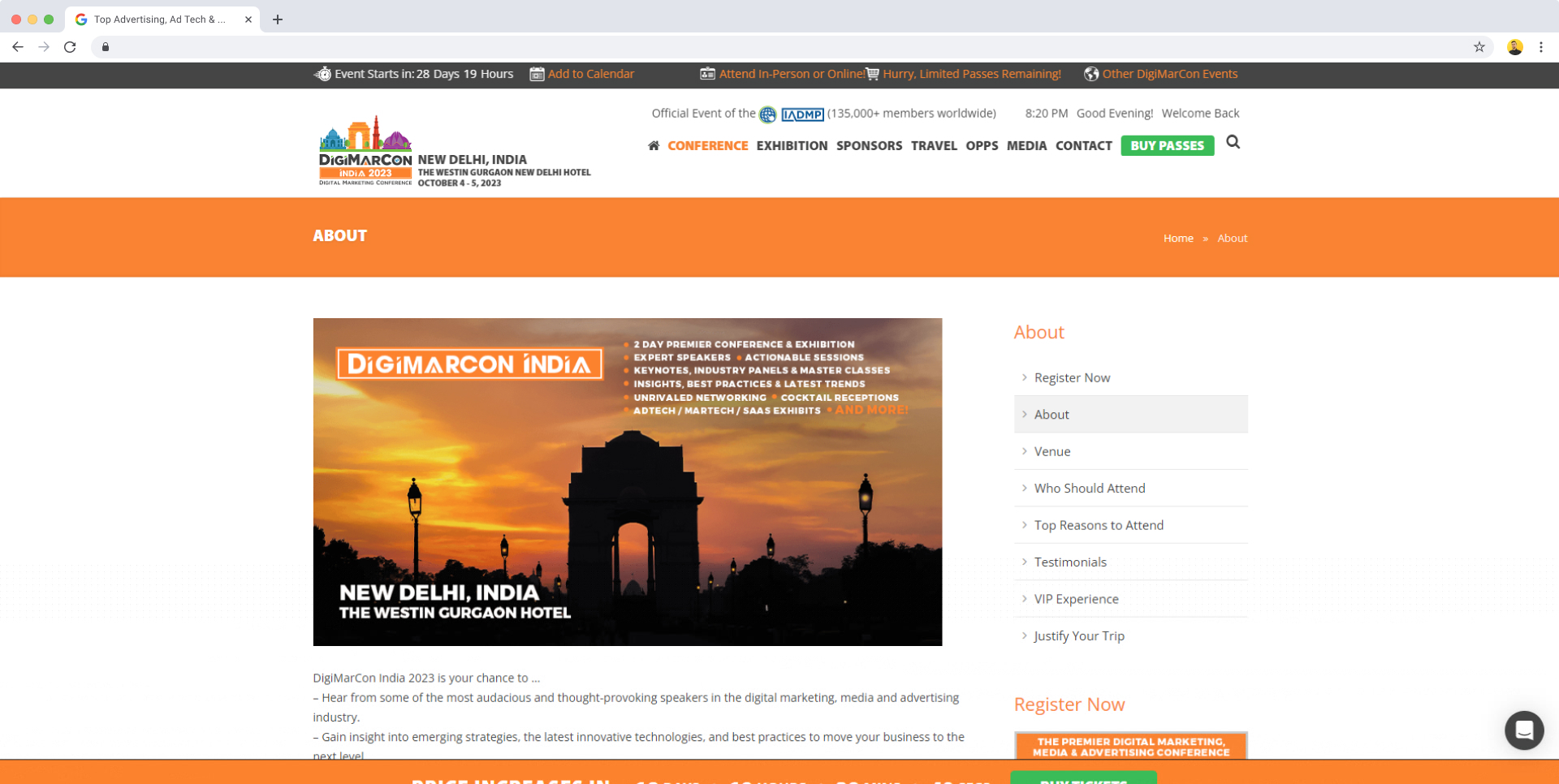
Task: Open the MEDIA menu
Action: pyautogui.click(x=1026, y=146)
